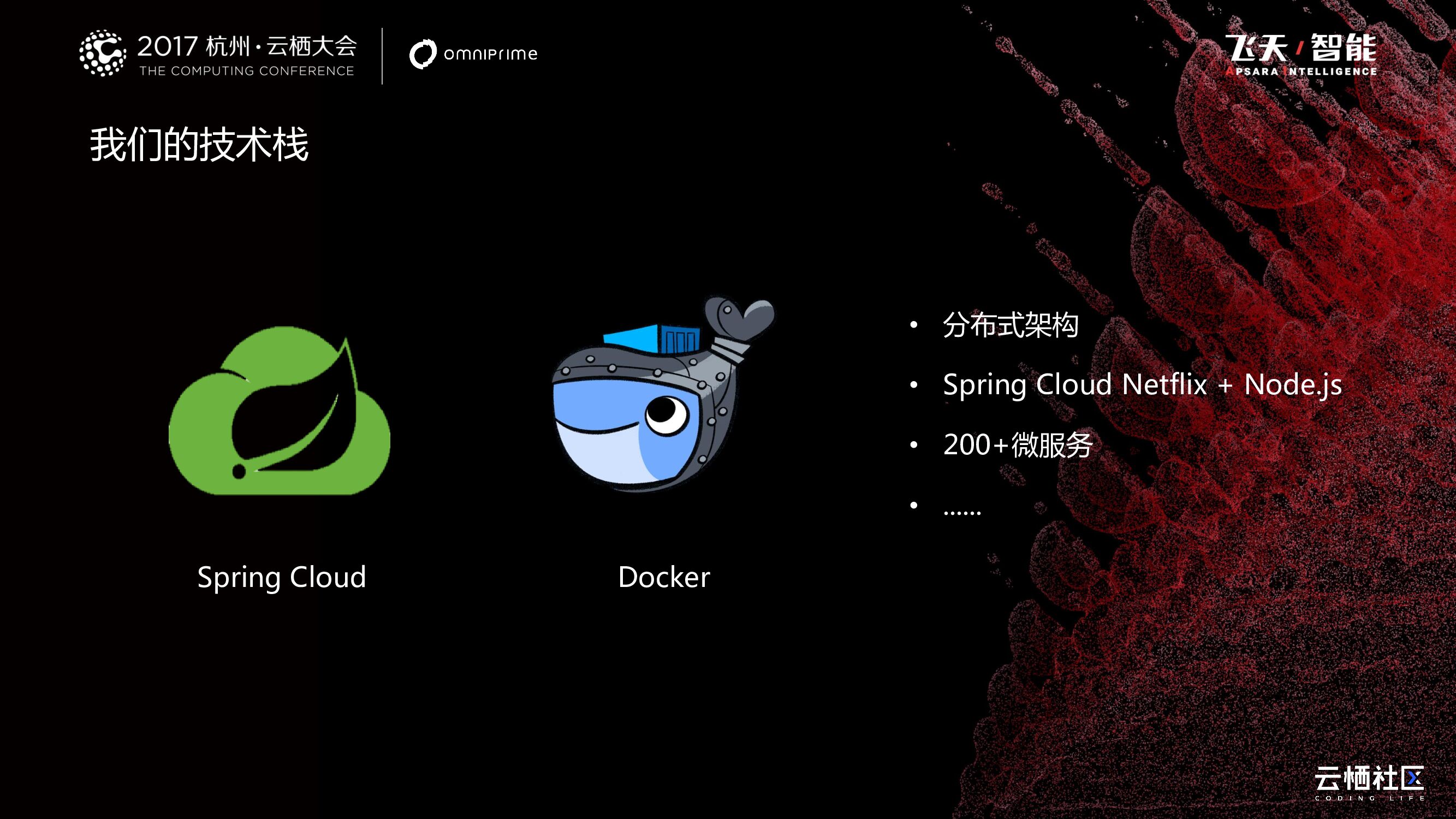This screenshot has height=819, width=1456.
Task: Click the APSARA INTELLIGENCE subtitle text
Action: [x=1300, y=72]
